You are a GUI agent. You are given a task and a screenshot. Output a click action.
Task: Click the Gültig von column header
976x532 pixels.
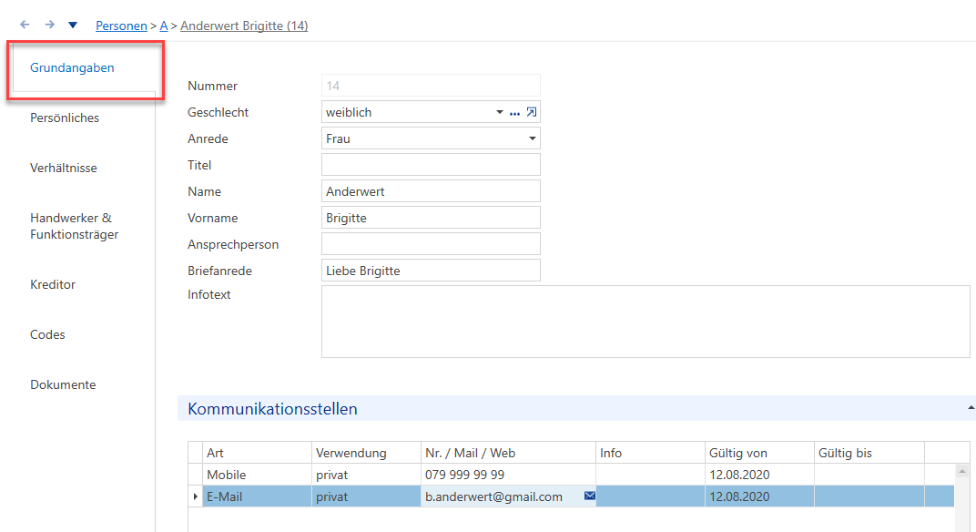click(759, 453)
